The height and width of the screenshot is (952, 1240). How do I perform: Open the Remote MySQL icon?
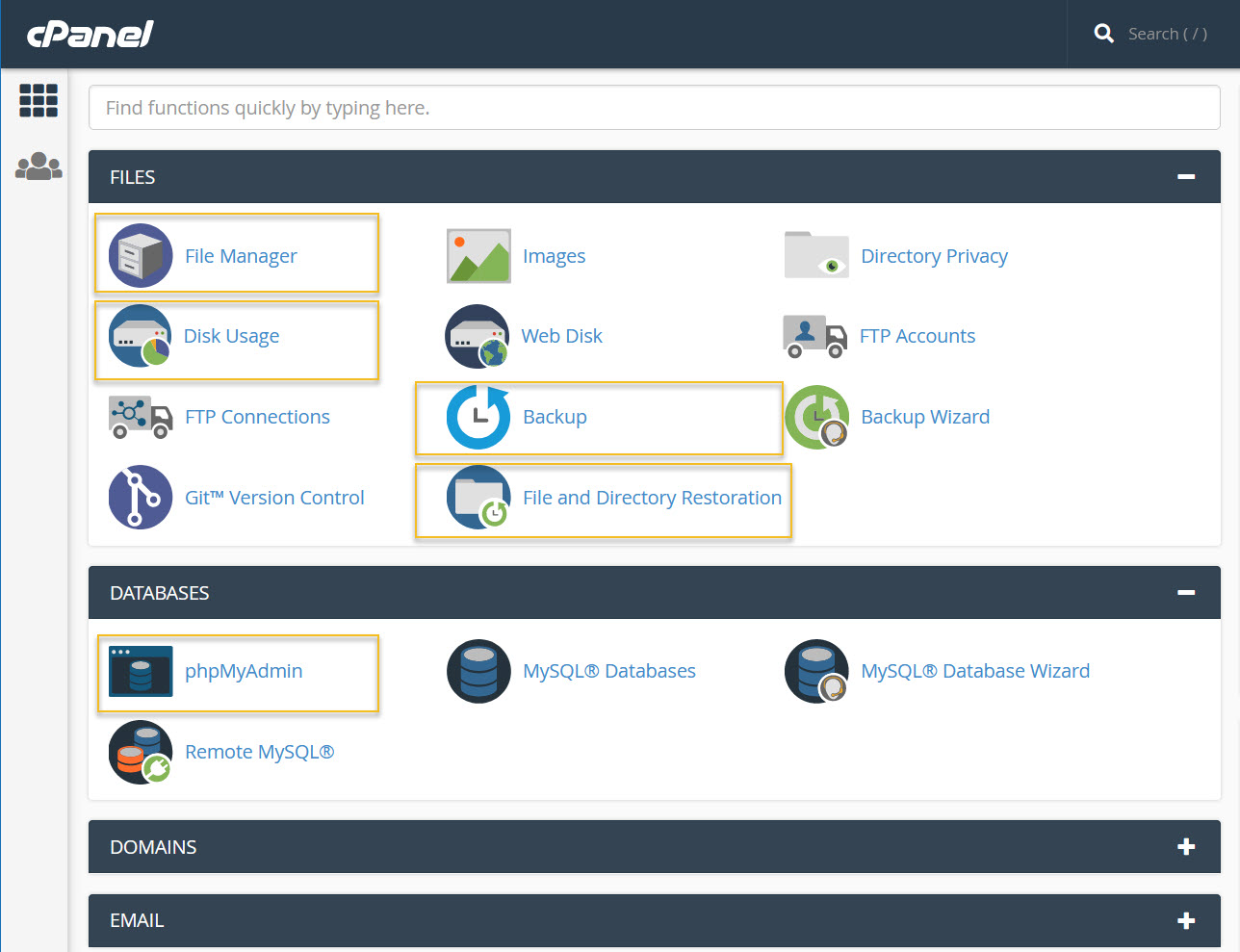(x=141, y=752)
